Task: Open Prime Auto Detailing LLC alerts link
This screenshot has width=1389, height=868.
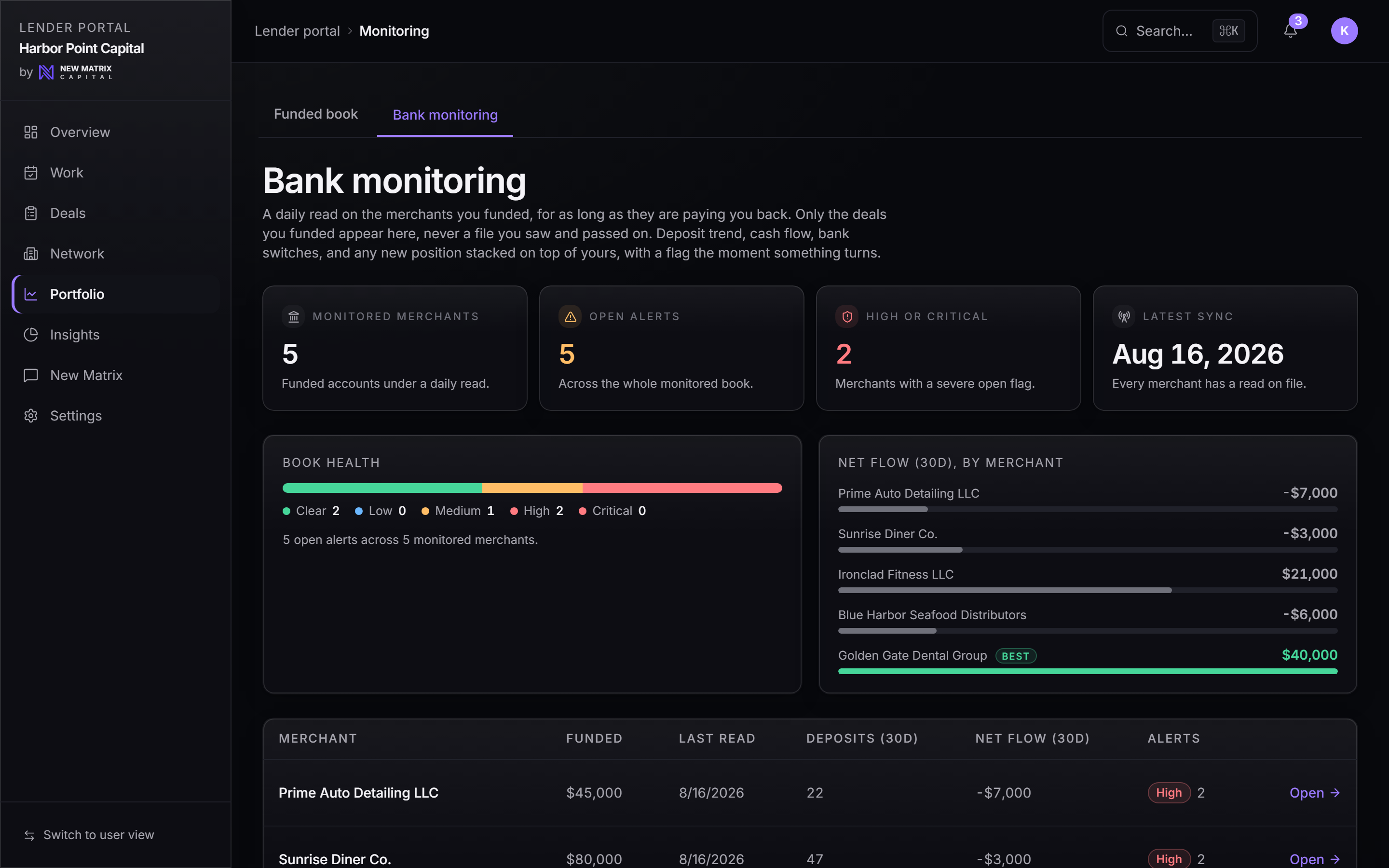Action: click(1314, 793)
